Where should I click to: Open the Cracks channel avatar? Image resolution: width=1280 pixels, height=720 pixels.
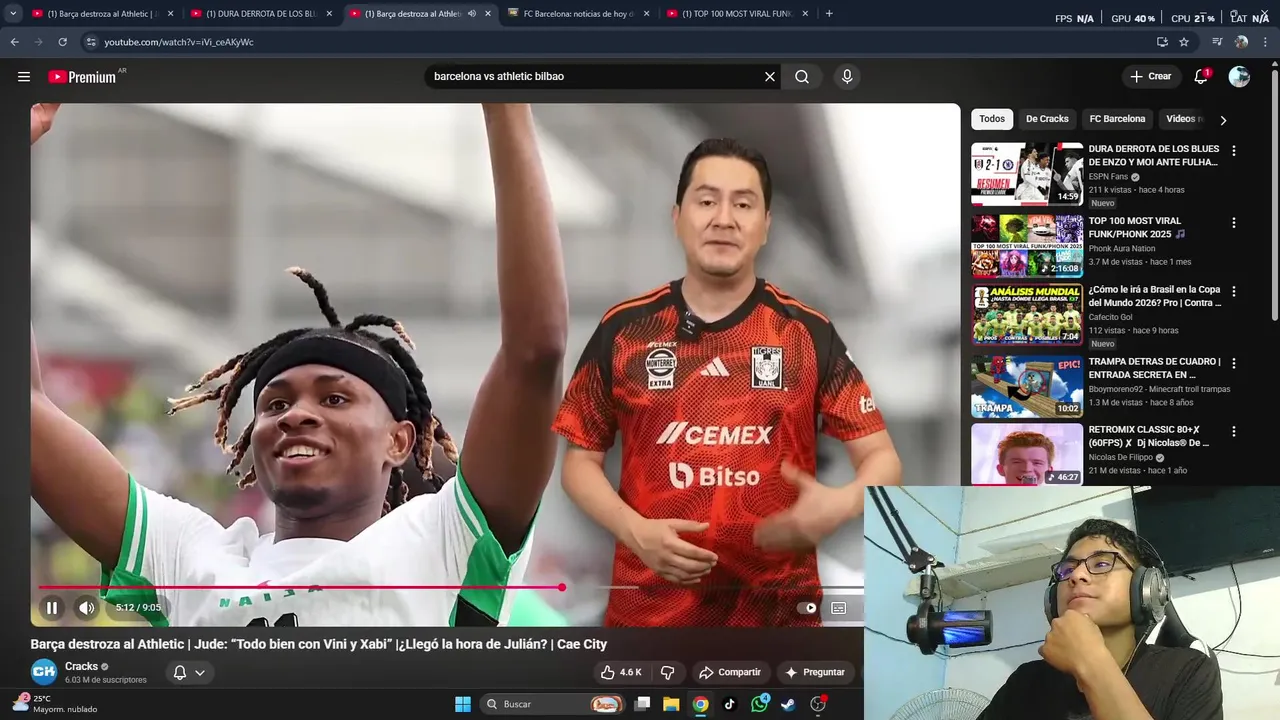(x=44, y=672)
